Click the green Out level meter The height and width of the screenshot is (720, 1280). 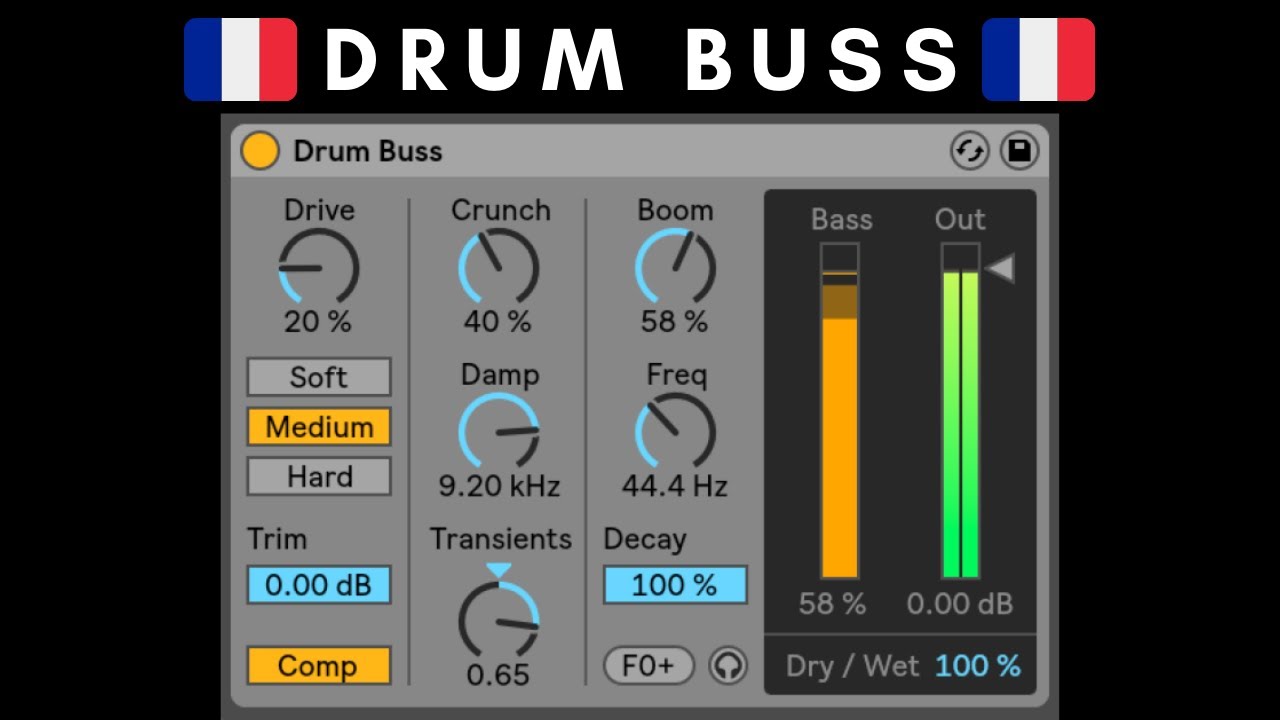960,411
